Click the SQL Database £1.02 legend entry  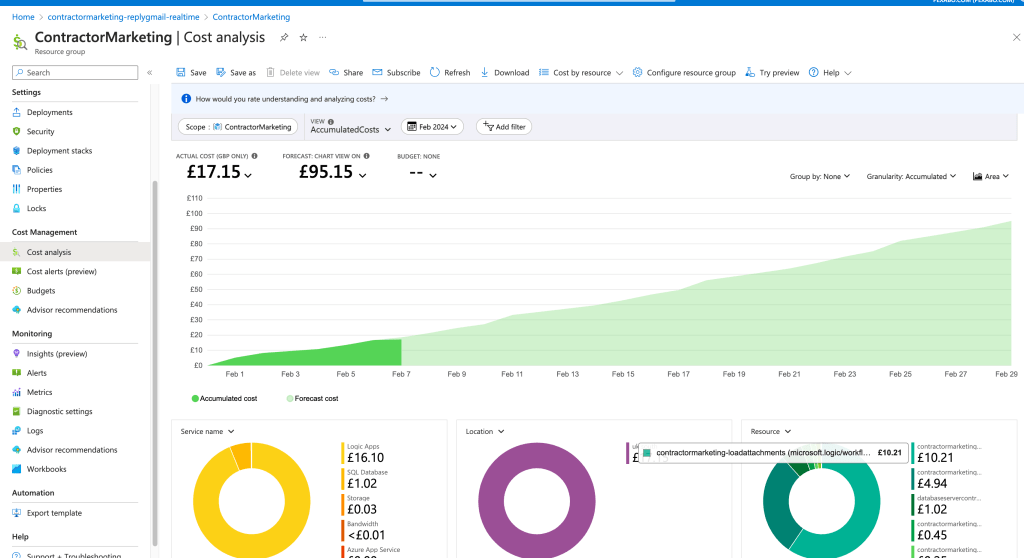[365, 480]
